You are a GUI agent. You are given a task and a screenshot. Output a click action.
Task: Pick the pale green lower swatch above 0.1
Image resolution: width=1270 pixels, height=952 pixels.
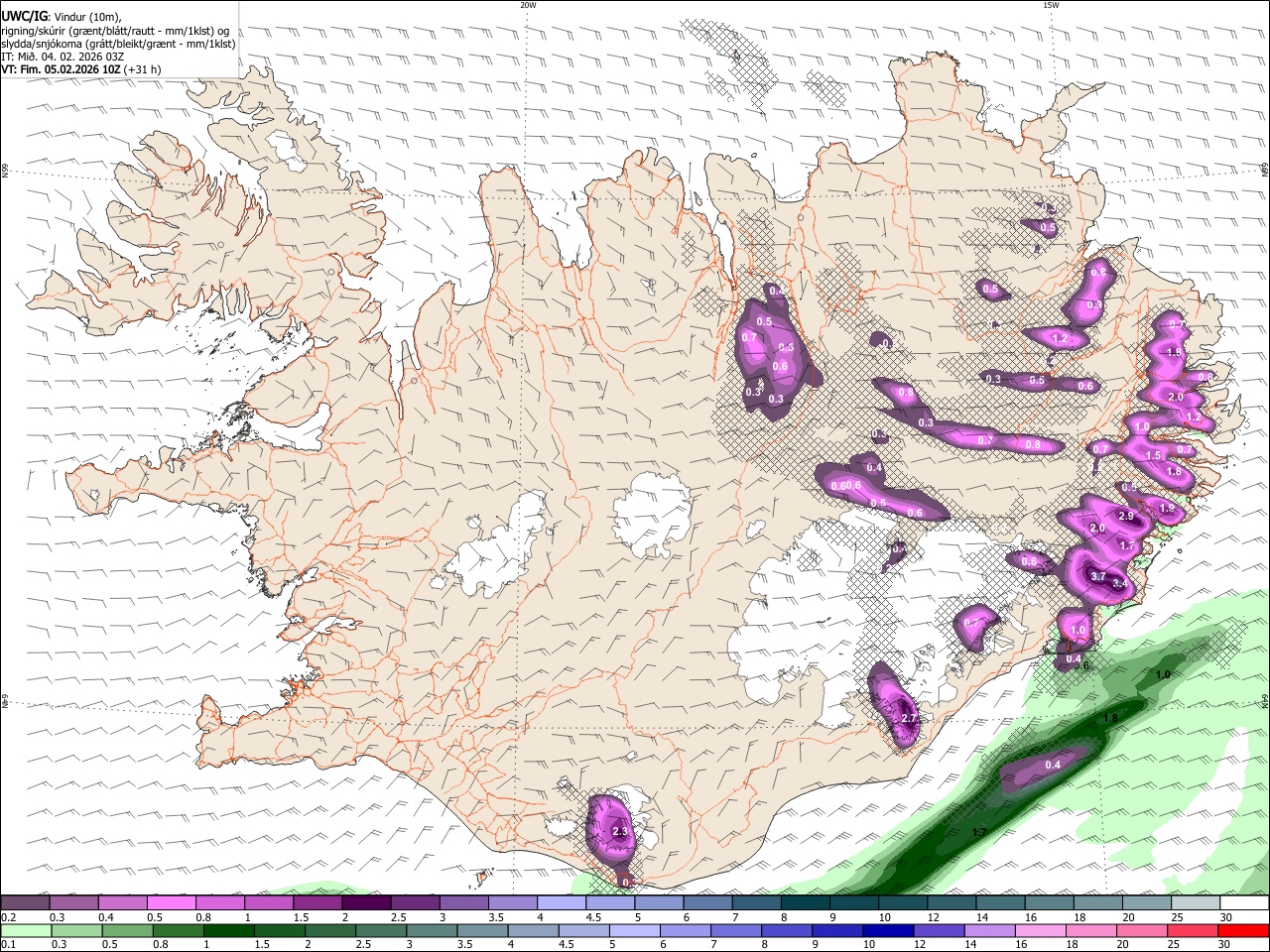[x=25, y=931]
